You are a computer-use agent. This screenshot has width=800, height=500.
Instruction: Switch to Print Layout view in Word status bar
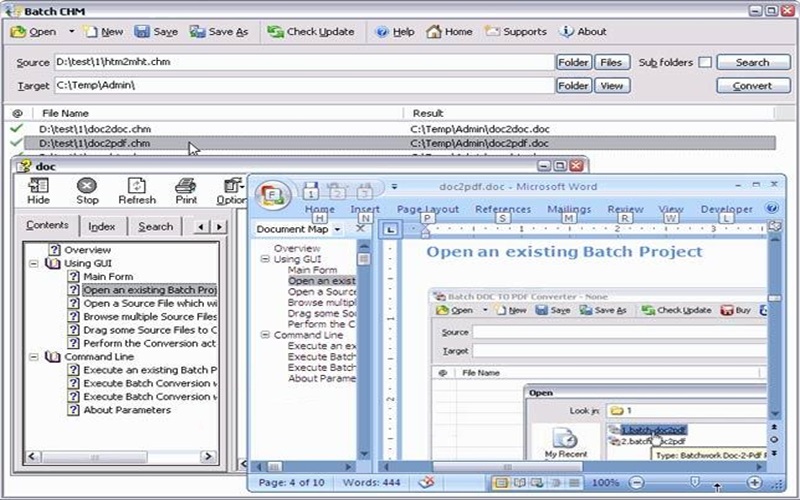[502, 482]
